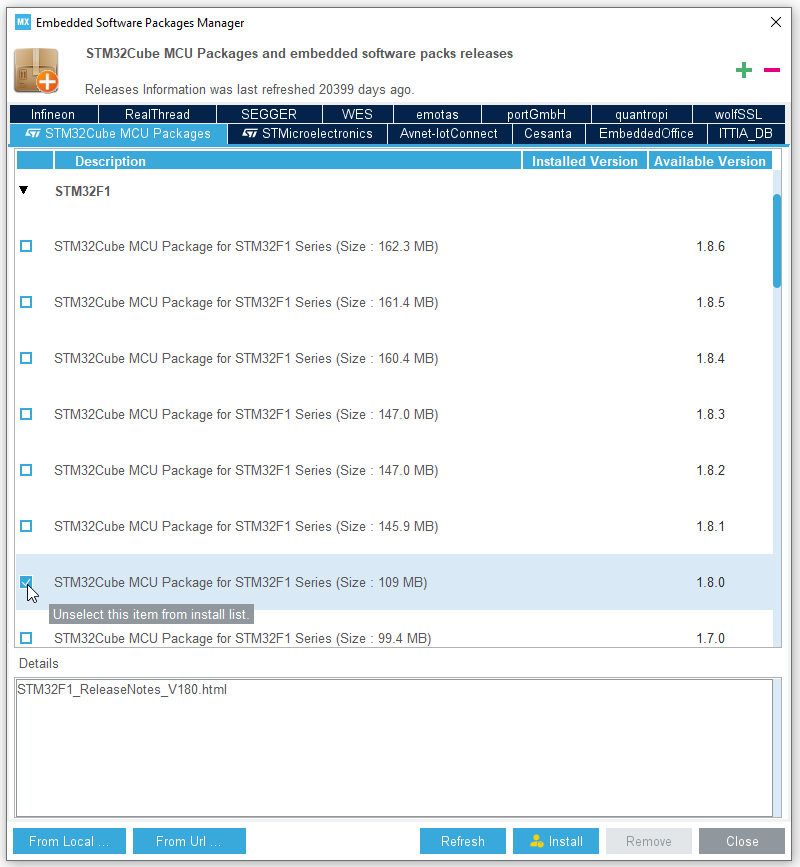Screen dimensions: 800x867
Task: Switch to the STMicroelectronics tab
Action: (307, 134)
